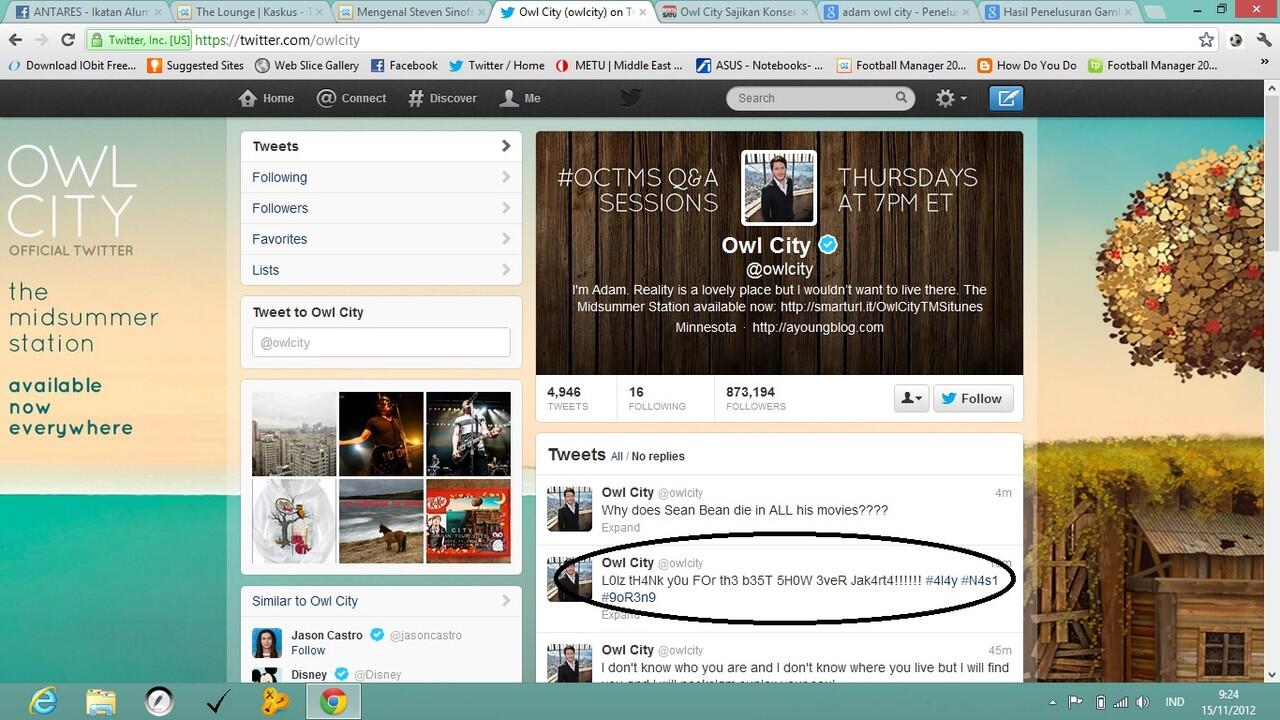Switch to the Owl City Sajikan Konser tab

(736, 12)
